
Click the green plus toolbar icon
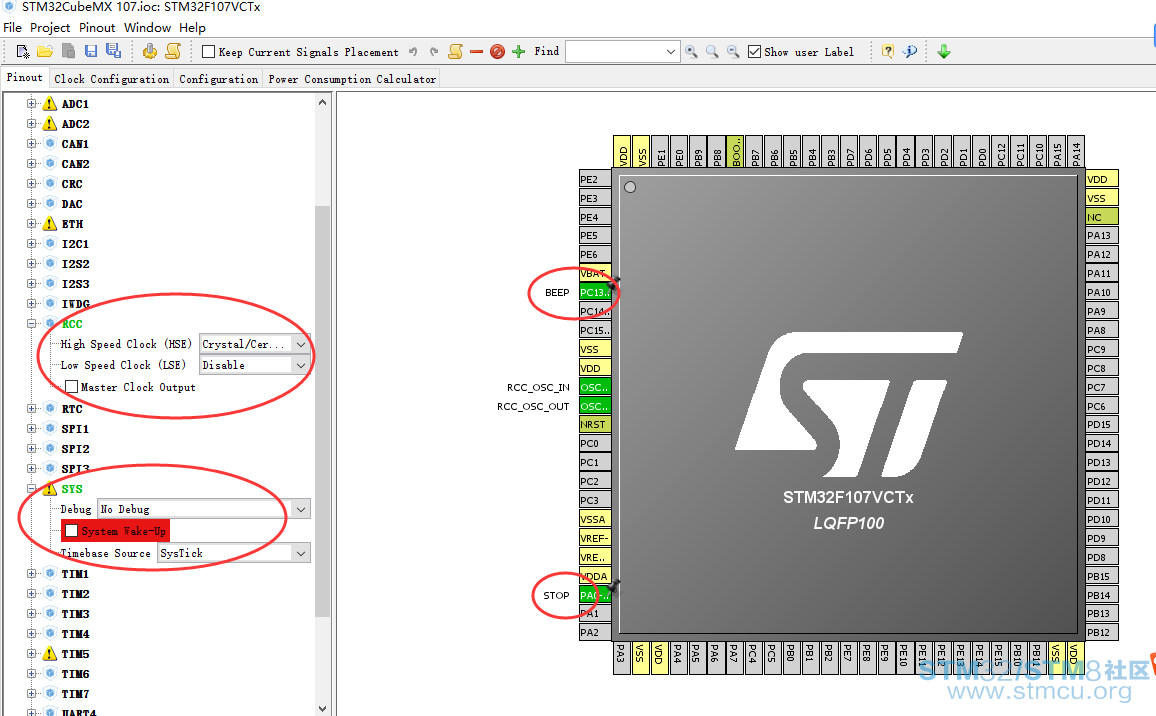[x=519, y=52]
